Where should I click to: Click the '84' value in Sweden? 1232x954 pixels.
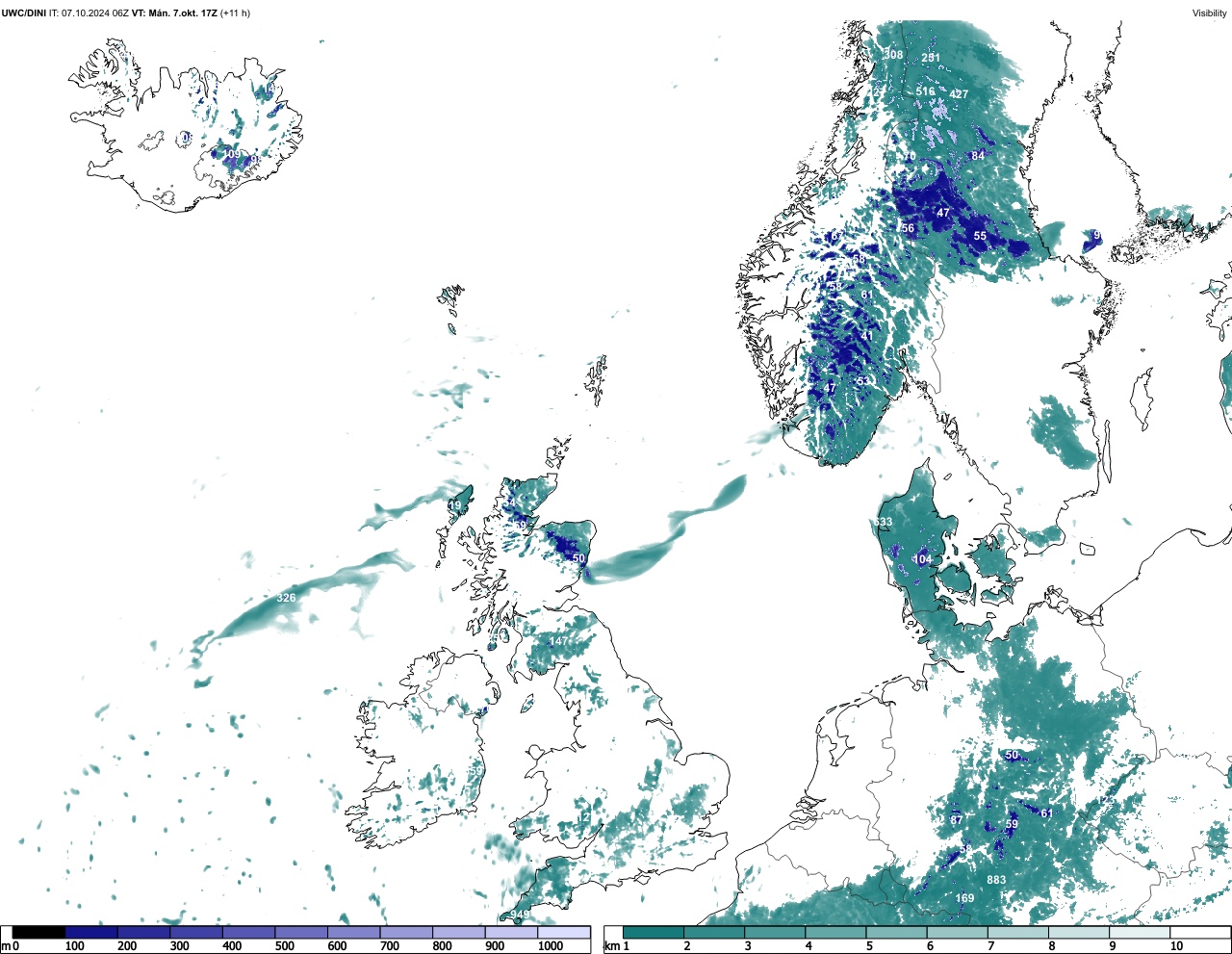coord(978,156)
